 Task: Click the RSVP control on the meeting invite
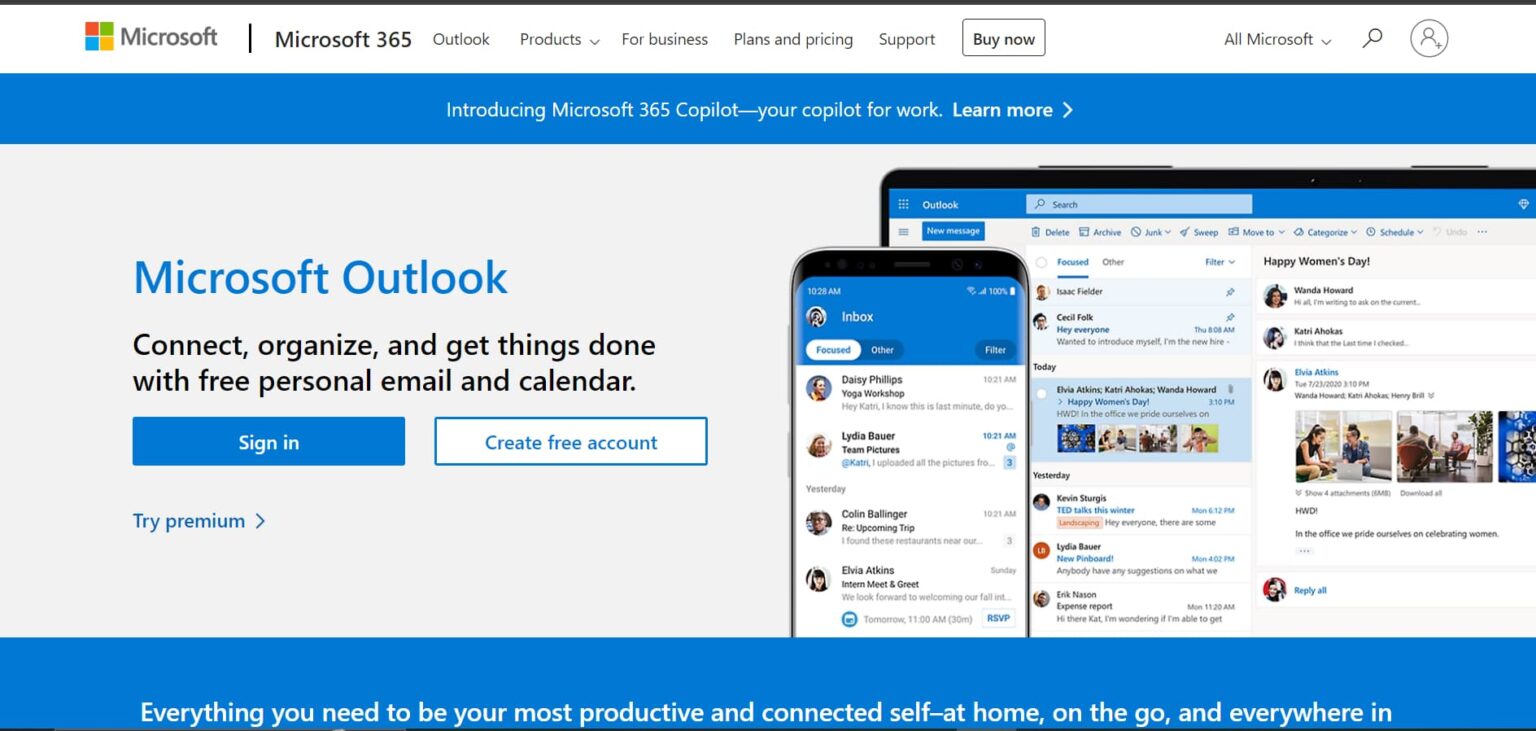pyautogui.click(x=996, y=617)
